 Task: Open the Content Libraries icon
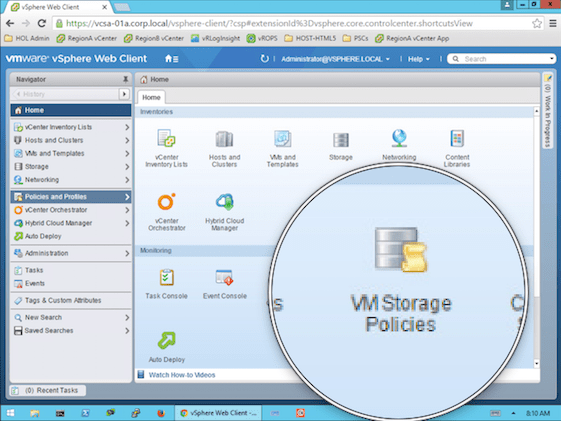(457, 138)
